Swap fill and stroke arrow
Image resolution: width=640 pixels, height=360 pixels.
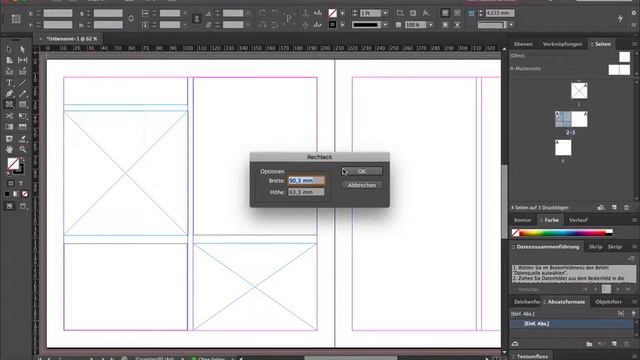click(x=22, y=160)
